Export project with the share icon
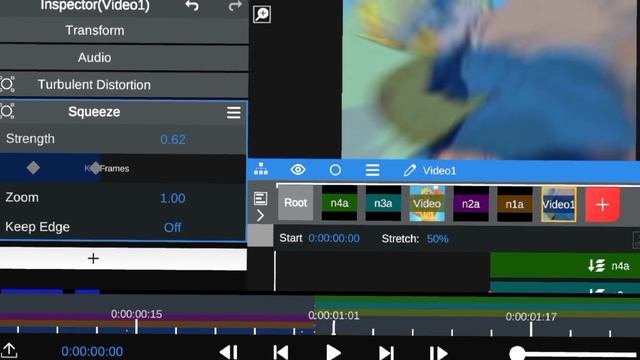The width and height of the screenshot is (640, 360). coord(9,351)
